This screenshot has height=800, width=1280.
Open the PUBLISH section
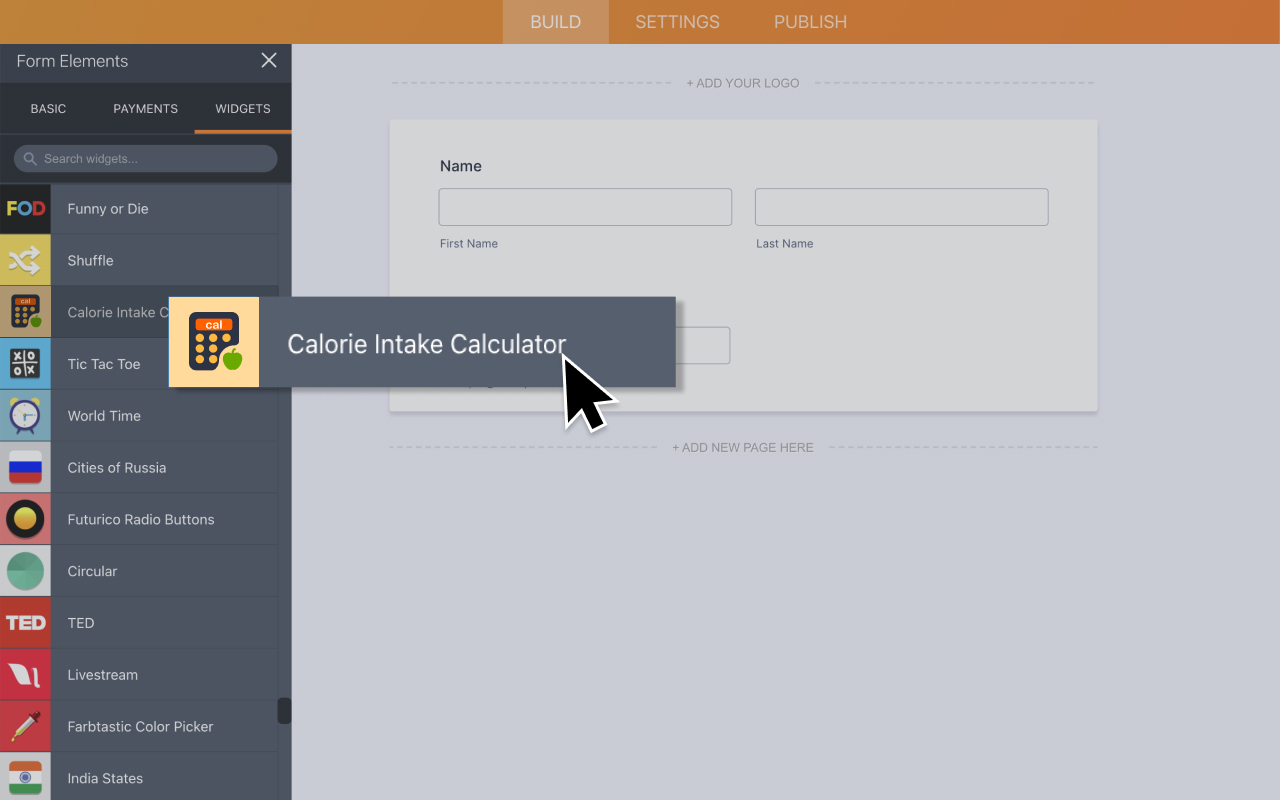(x=810, y=21)
